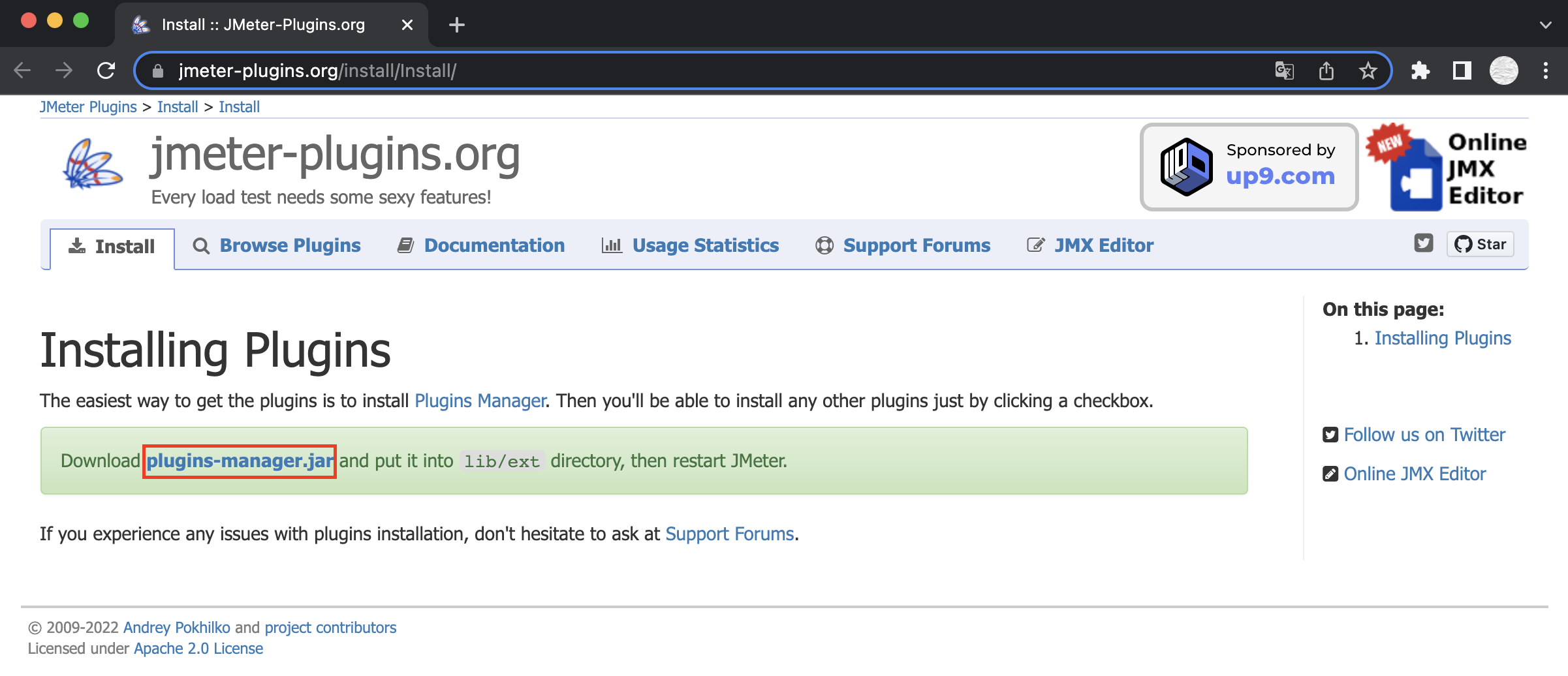Share this page via share icon
The image size is (1568, 676).
(x=1326, y=70)
